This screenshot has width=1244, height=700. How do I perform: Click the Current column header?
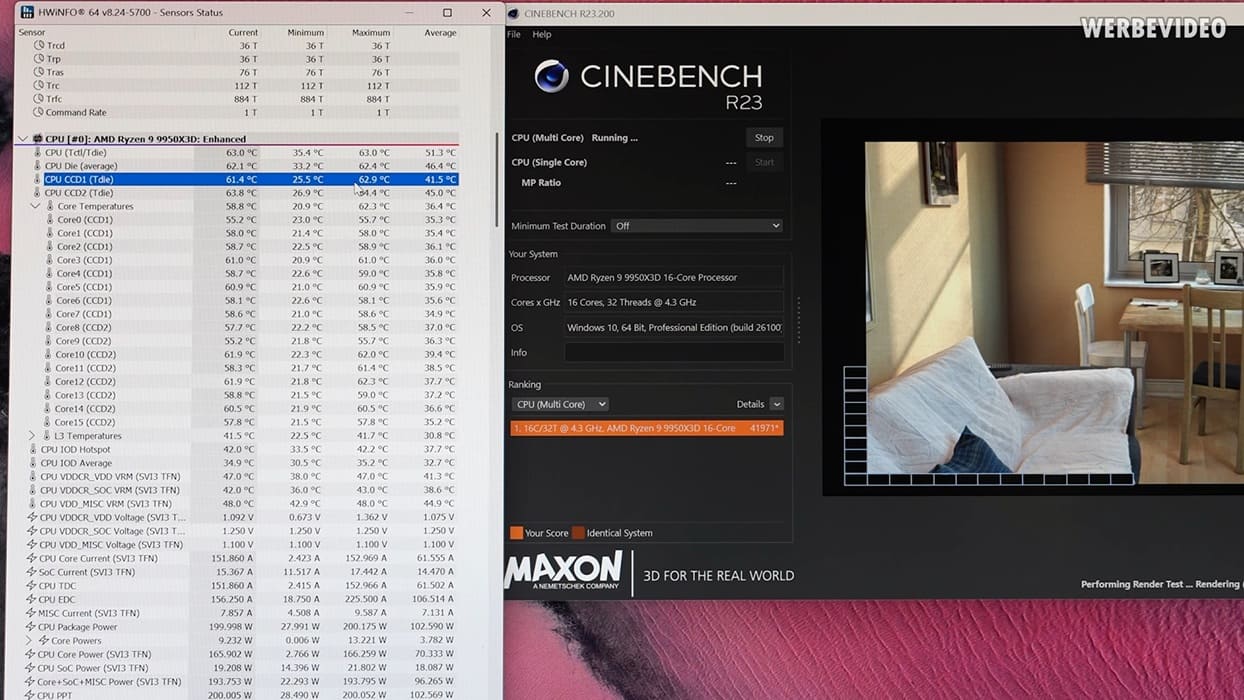[242, 33]
